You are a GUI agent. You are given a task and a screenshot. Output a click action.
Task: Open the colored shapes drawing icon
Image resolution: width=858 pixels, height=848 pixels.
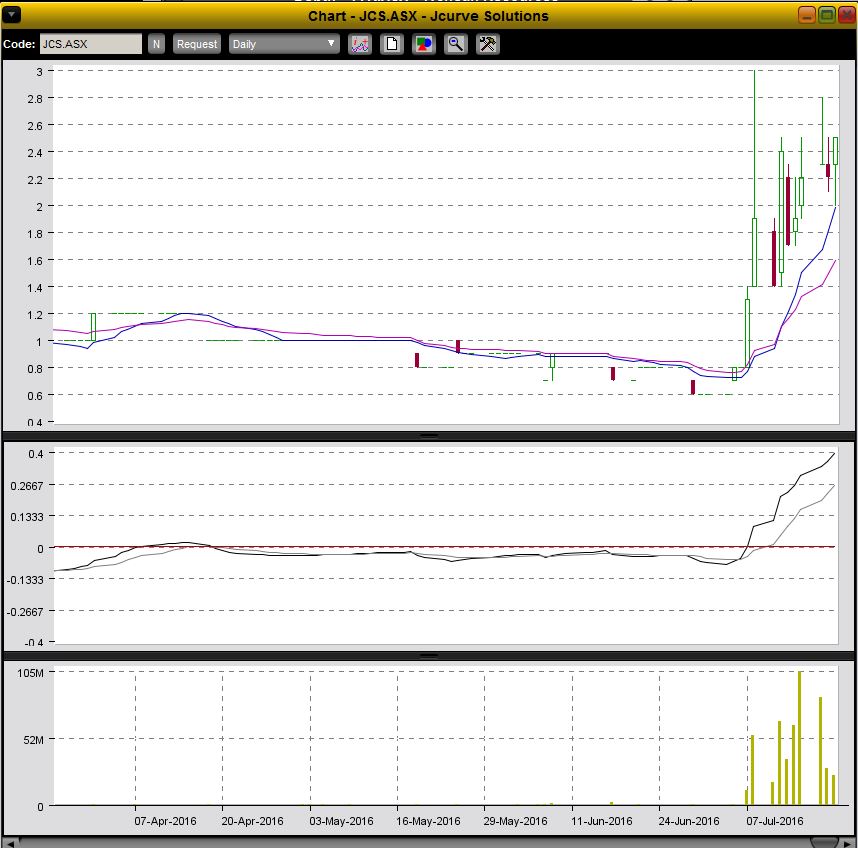[424, 44]
